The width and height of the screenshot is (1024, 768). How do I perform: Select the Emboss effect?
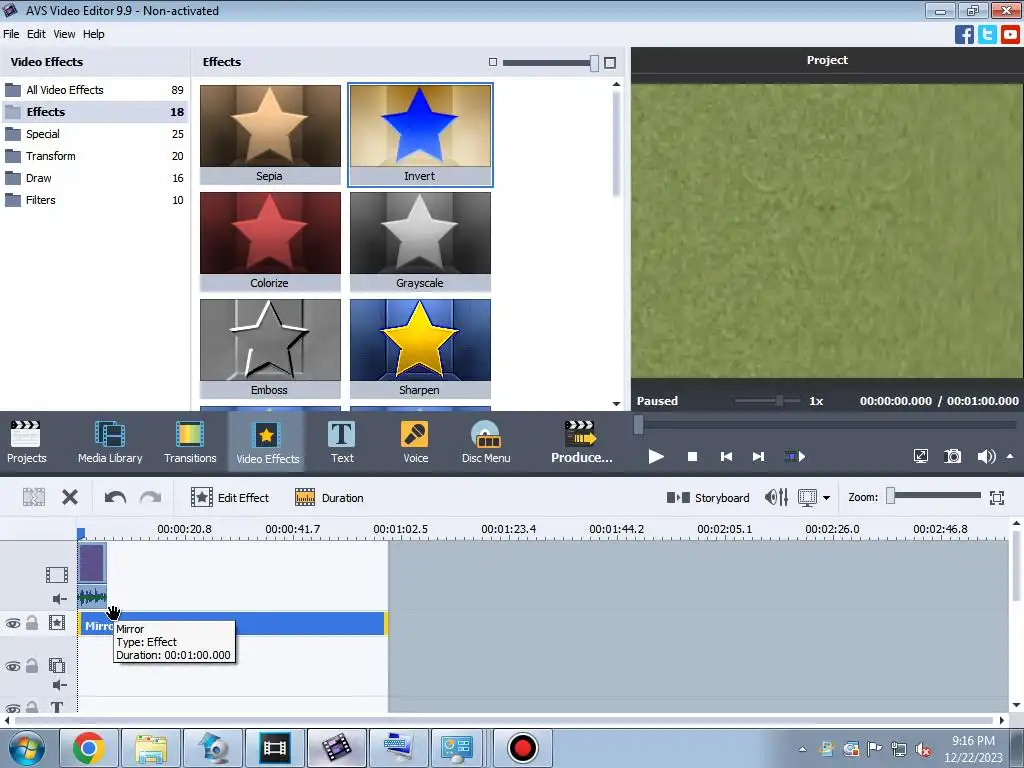coord(270,349)
